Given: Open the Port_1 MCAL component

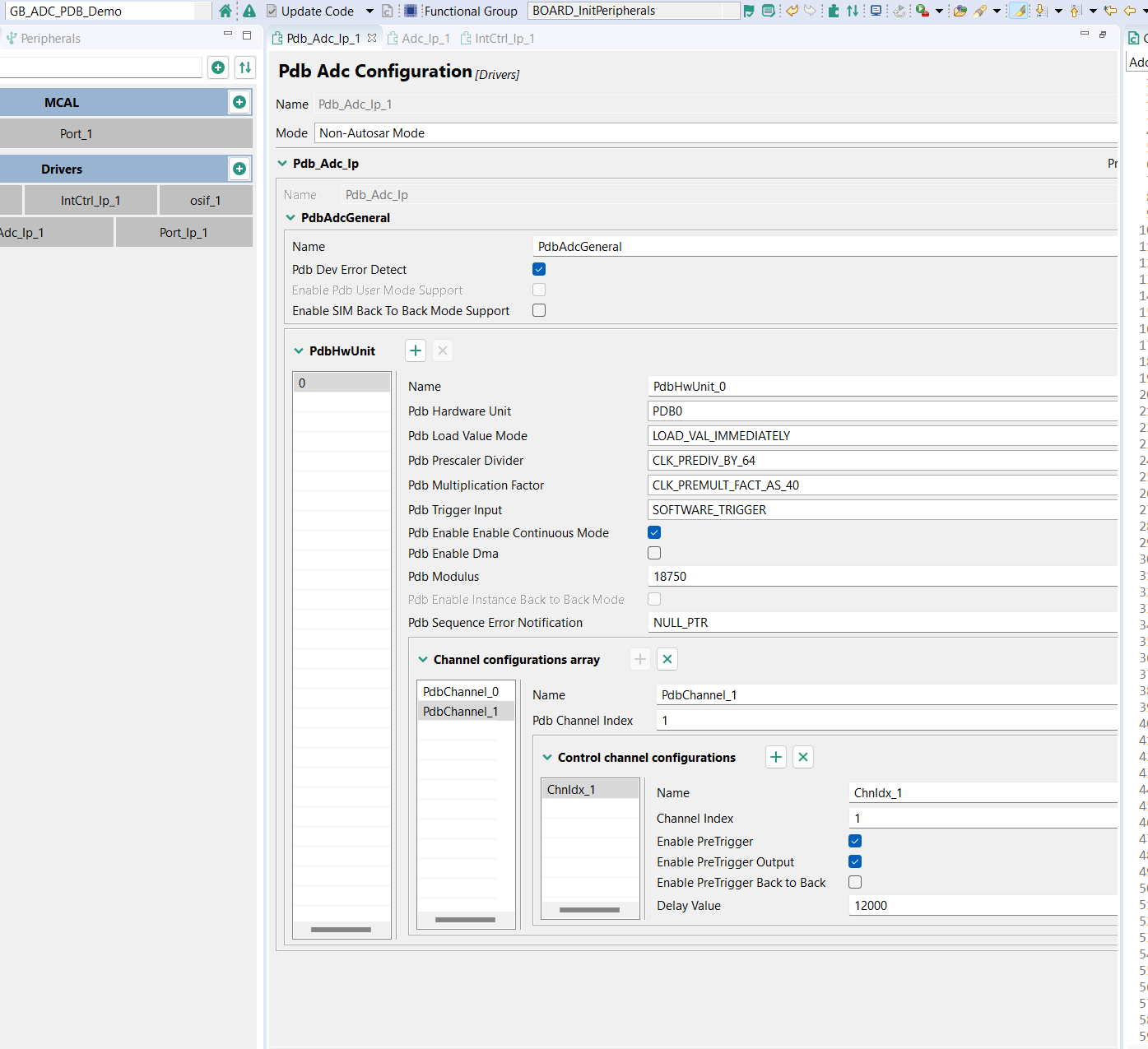Looking at the screenshot, I should point(126,133).
